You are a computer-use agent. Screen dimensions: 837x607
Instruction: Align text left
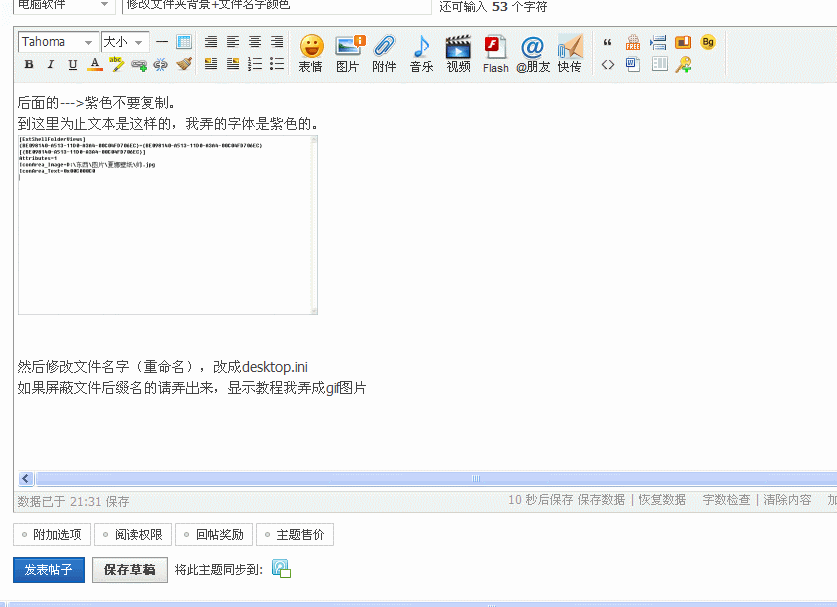233,42
